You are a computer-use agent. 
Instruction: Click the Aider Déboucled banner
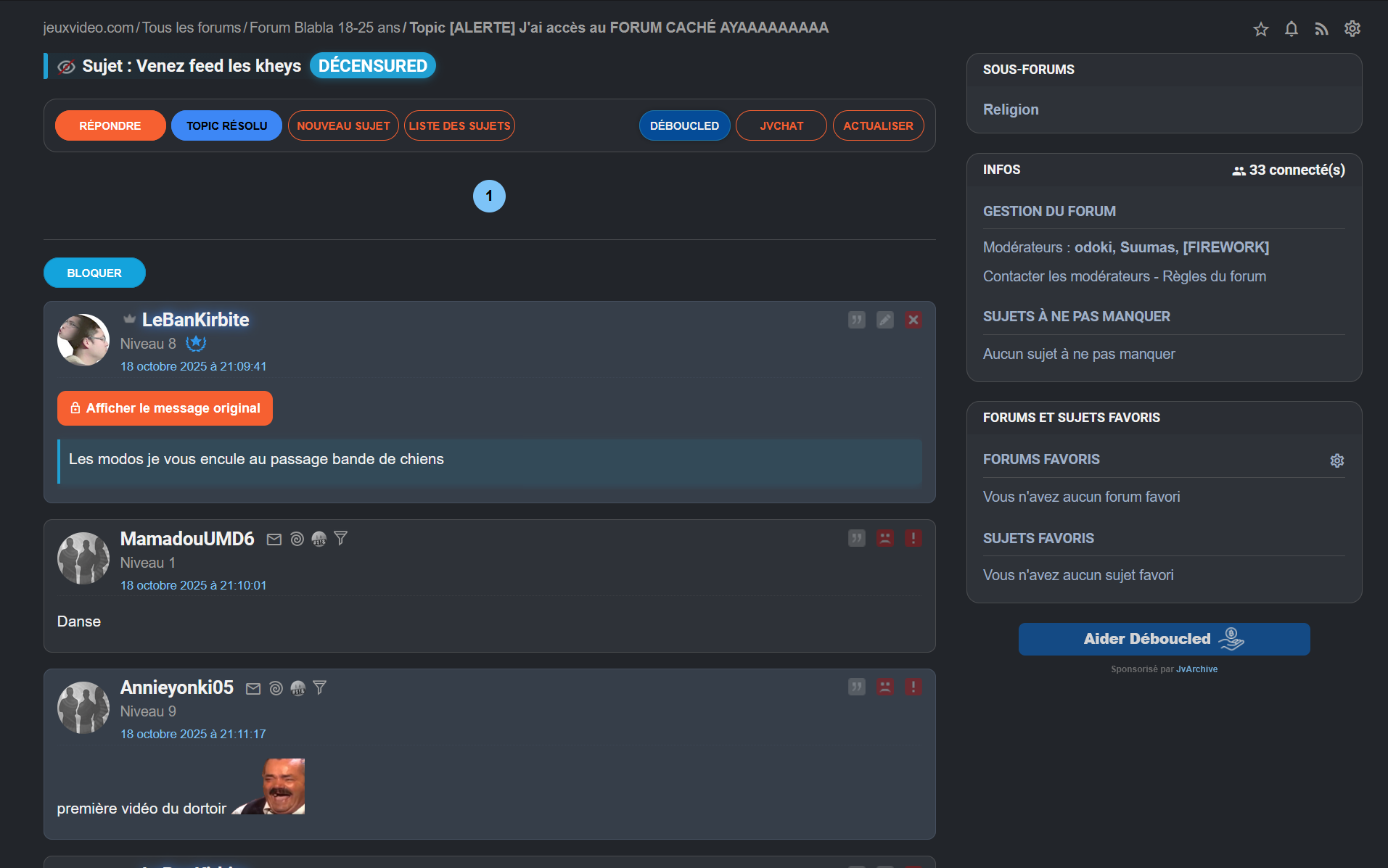click(x=1164, y=639)
